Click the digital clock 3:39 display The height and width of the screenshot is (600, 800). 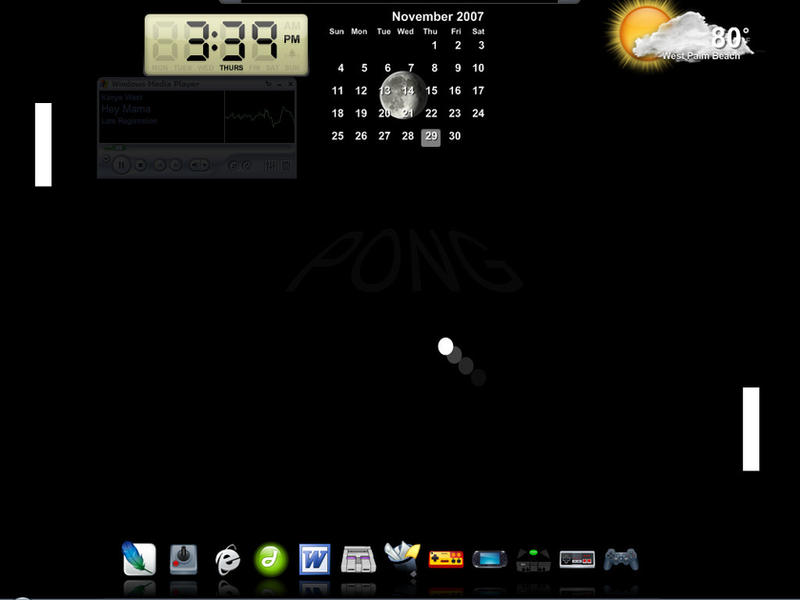click(231, 40)
